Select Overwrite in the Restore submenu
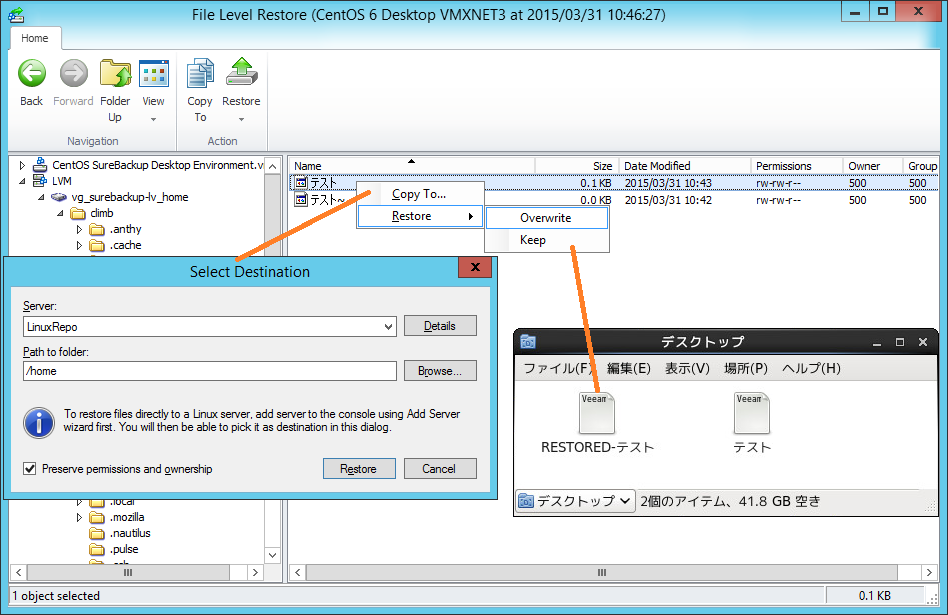 tap(547, 218)
